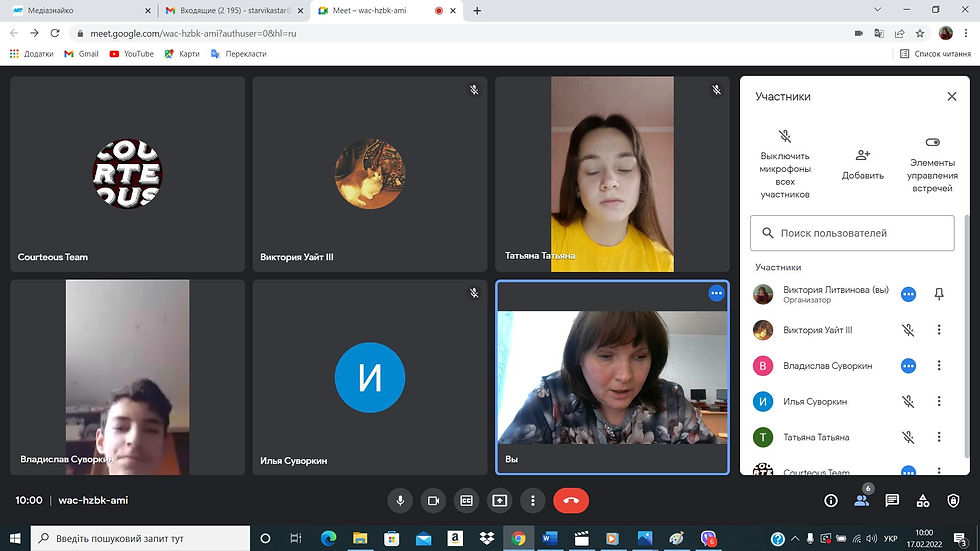Open more options in the bottom control bar
The height and width of the screenshot is (551, 980).
[x=532, y=500]
